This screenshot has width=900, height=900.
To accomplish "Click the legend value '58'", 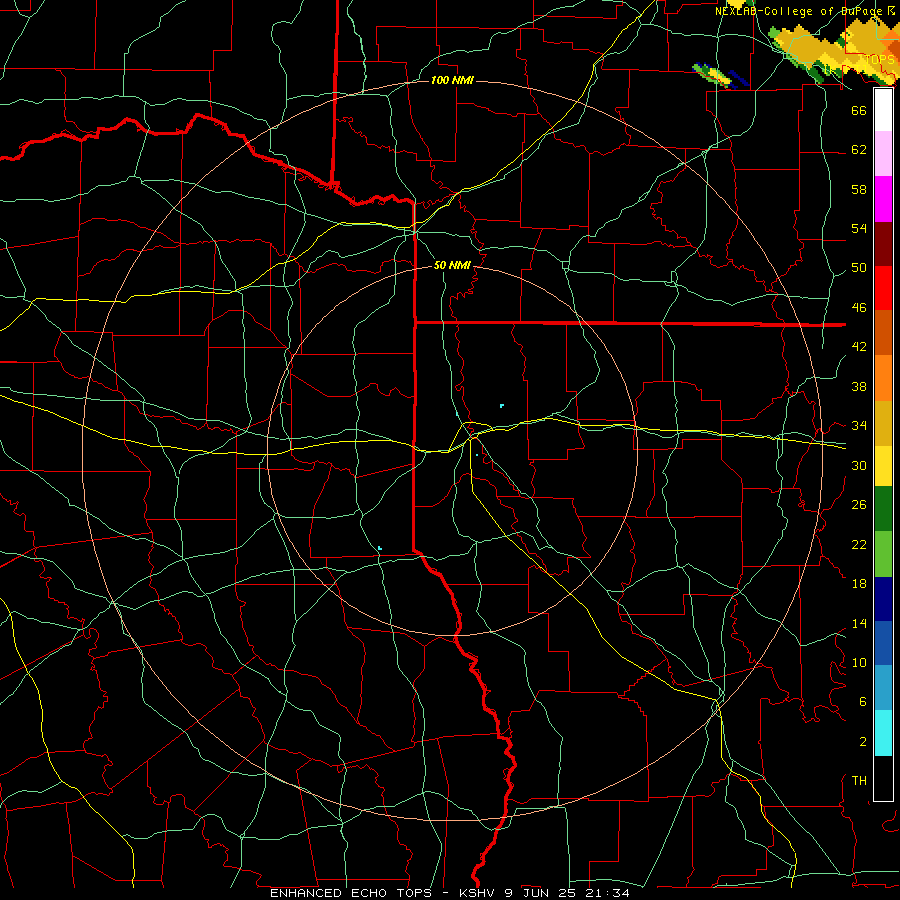I will point(859,189).
